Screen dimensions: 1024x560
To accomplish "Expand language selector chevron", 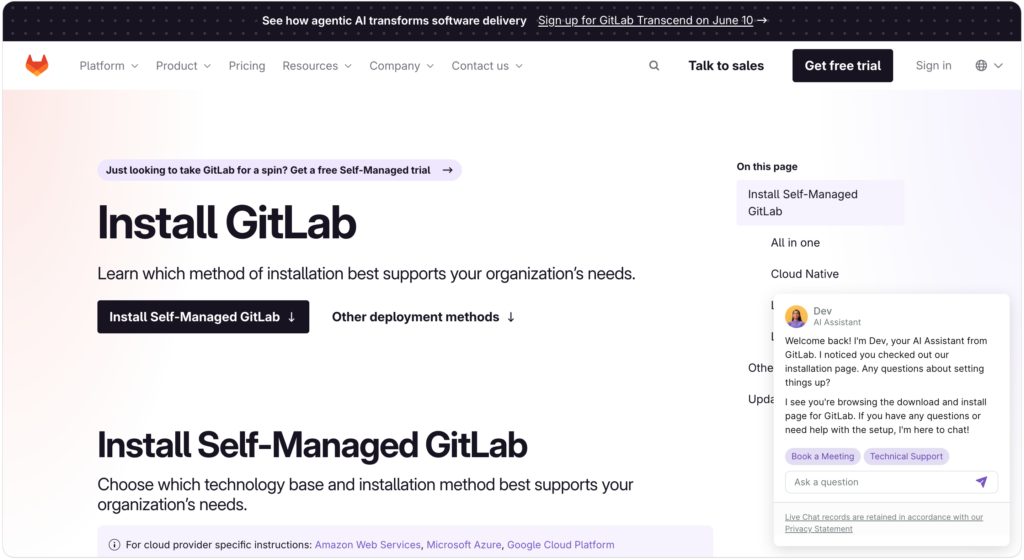I will coord(998,66).
